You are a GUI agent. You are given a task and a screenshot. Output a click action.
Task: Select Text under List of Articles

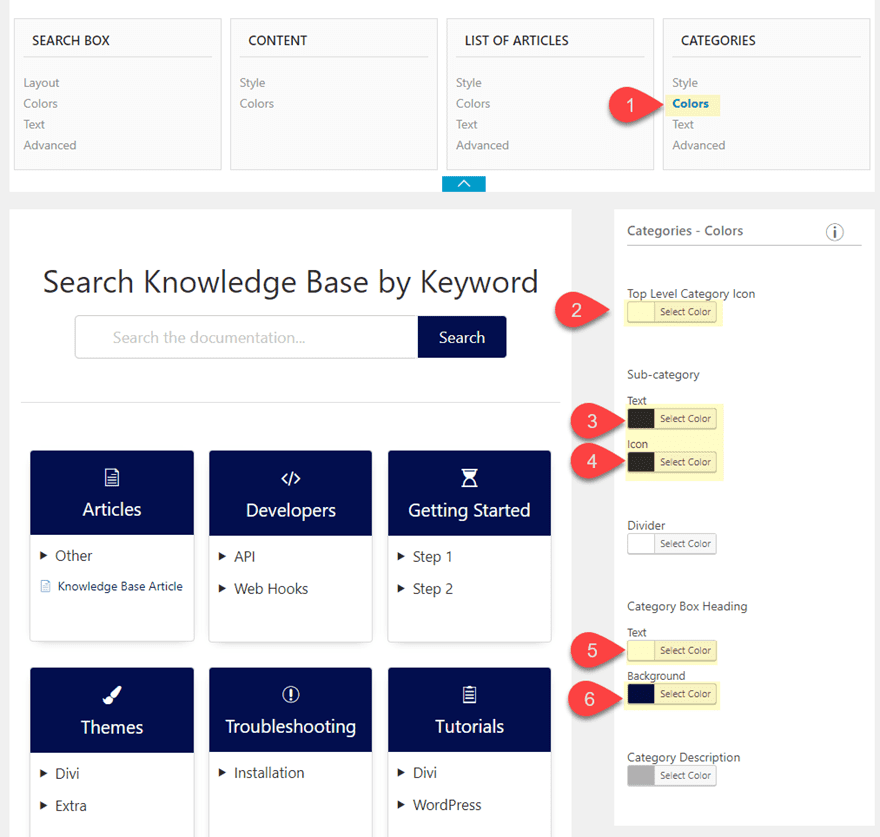pos(467,124)
